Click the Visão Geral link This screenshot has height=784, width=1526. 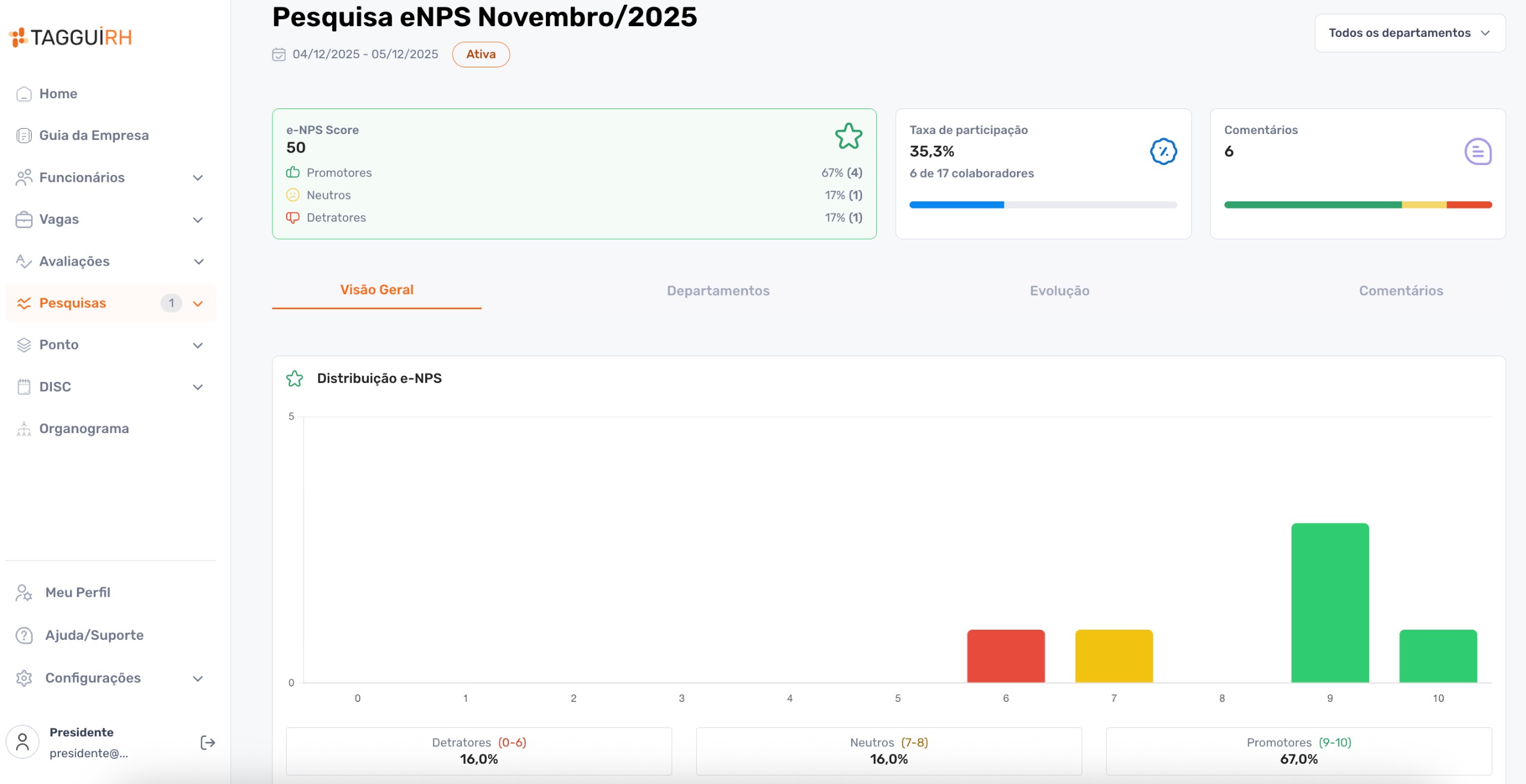tap(377, 290)
